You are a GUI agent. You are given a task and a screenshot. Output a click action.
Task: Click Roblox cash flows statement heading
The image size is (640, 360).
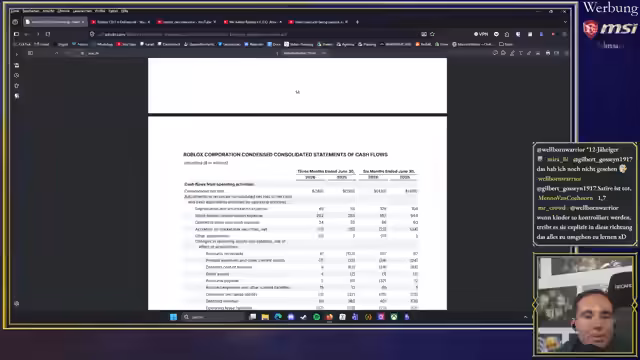[x=285, y=155]
